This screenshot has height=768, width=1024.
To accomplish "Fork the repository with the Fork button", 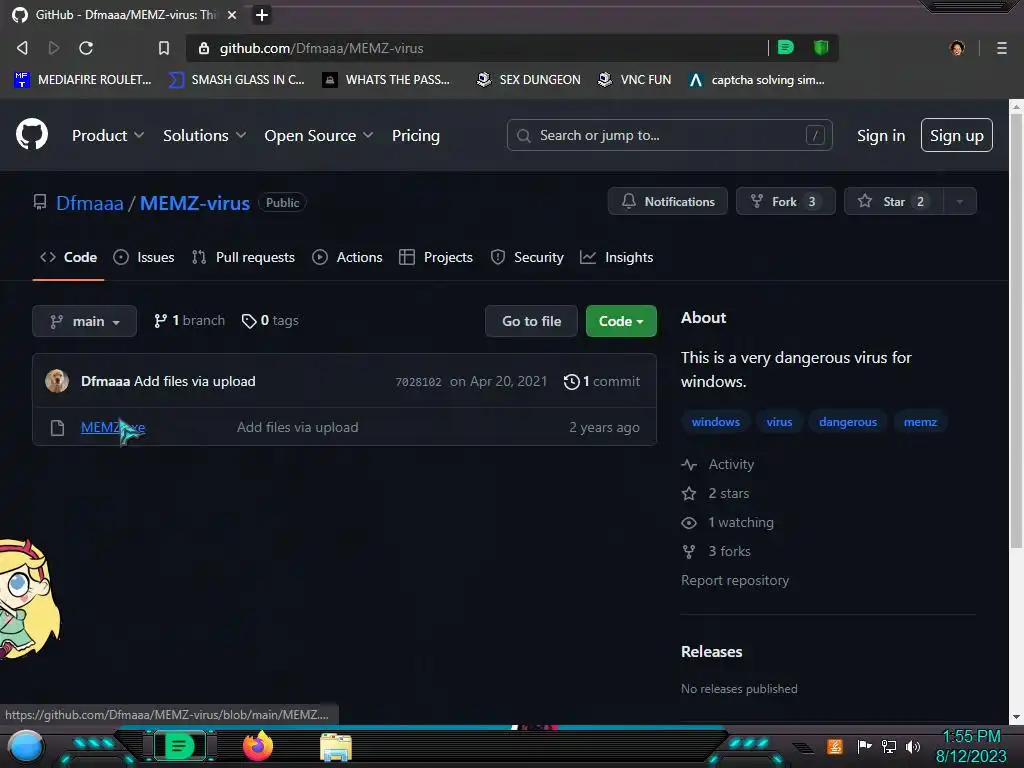I will tap(786, 201).
